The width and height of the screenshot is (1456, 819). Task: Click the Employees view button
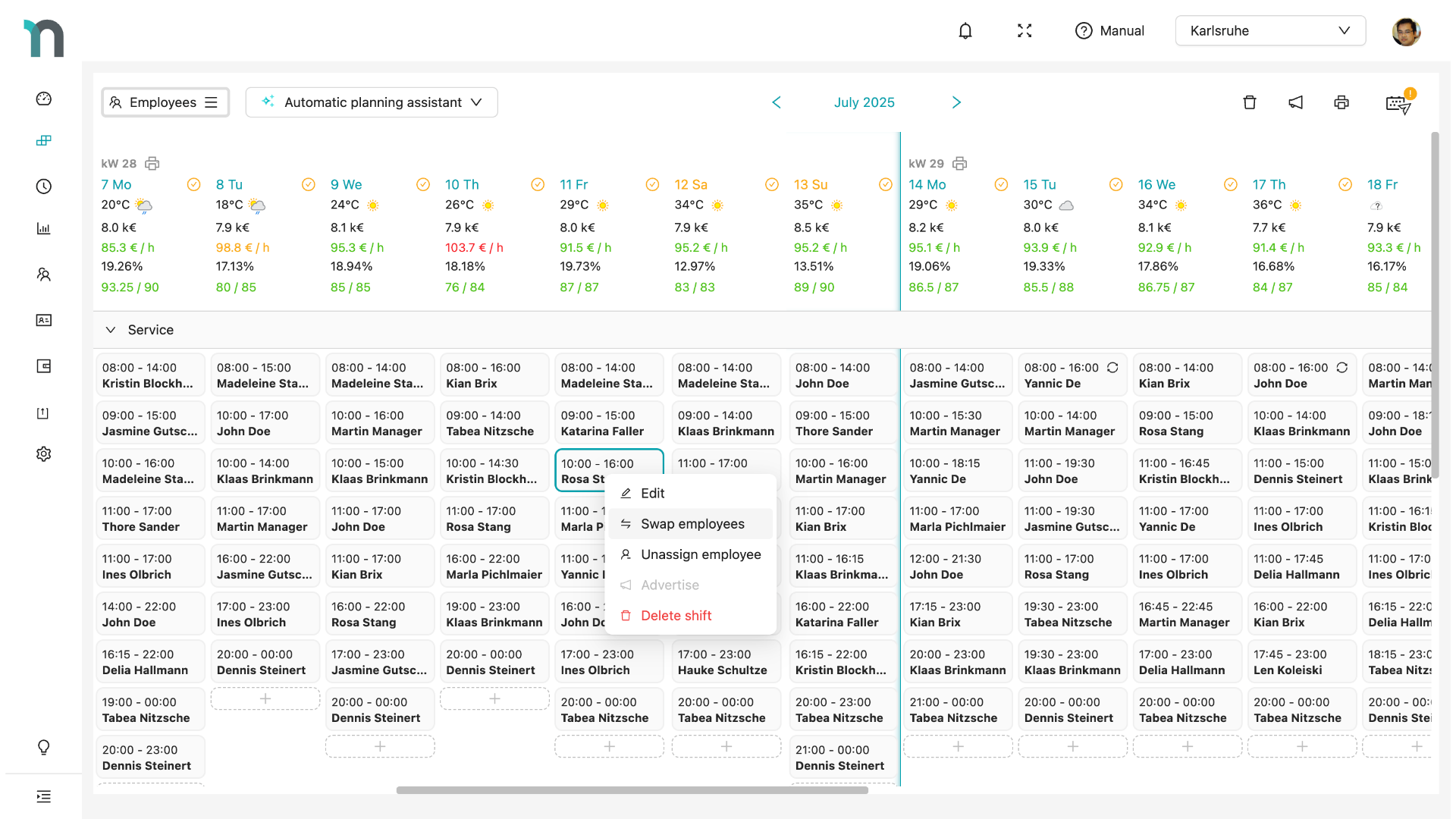pyautogui.click(x=165, y=102)
